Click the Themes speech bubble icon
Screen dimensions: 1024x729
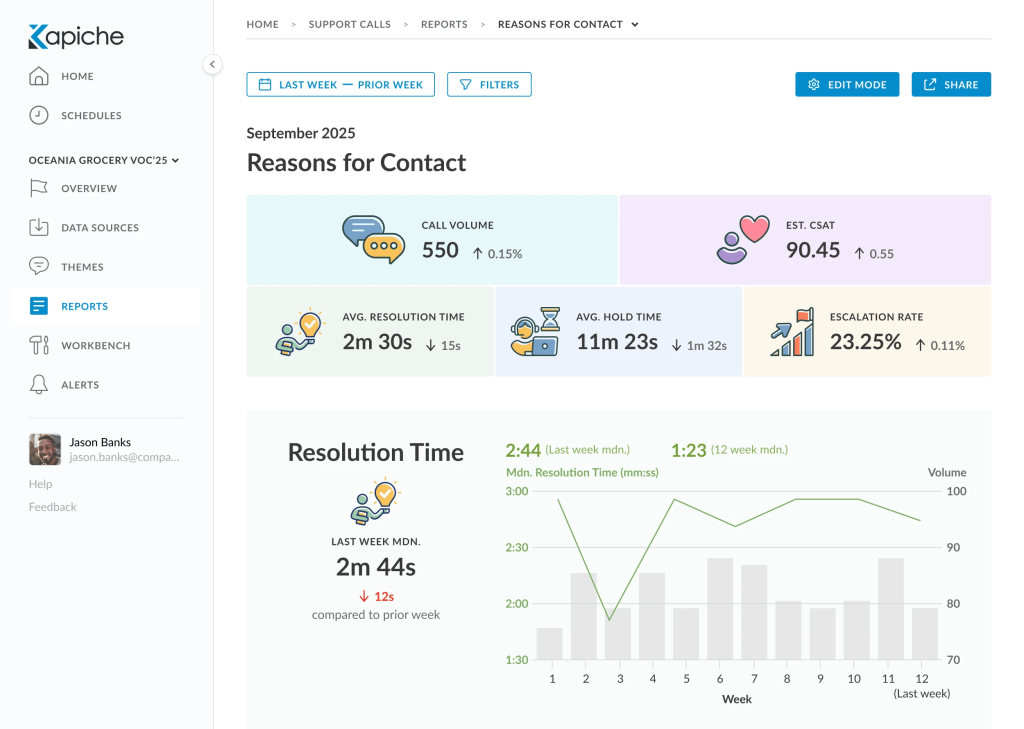pyautogui.click(x=39, y=267)
